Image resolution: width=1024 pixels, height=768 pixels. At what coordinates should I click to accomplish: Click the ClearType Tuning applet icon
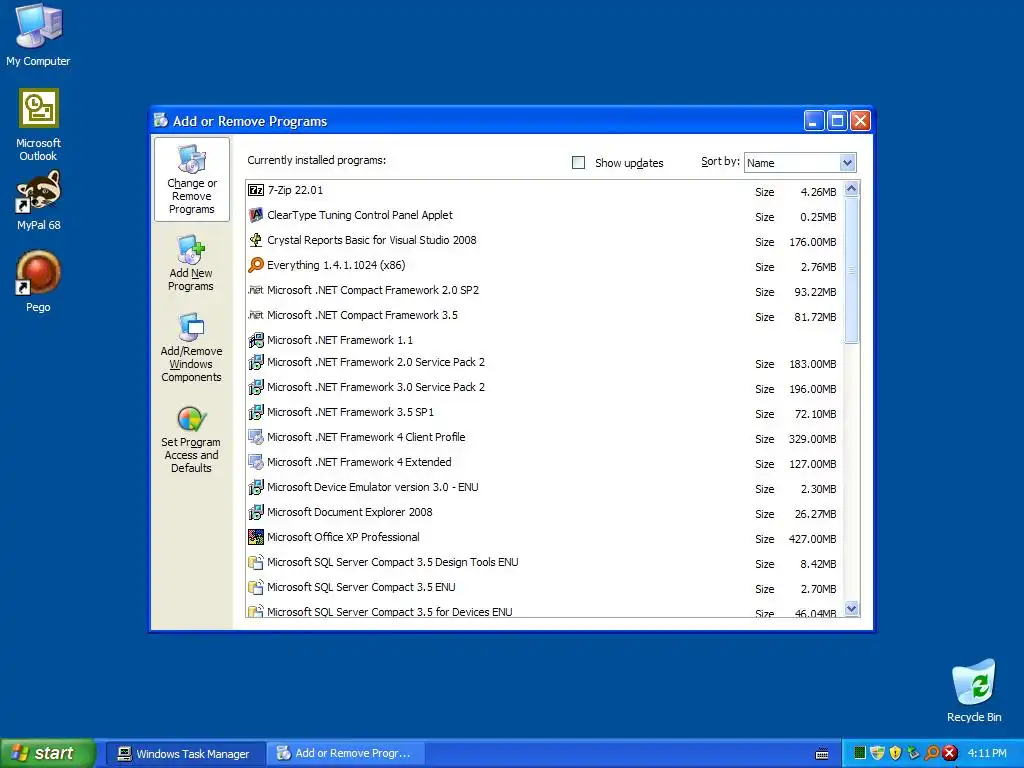click(256, 215)
